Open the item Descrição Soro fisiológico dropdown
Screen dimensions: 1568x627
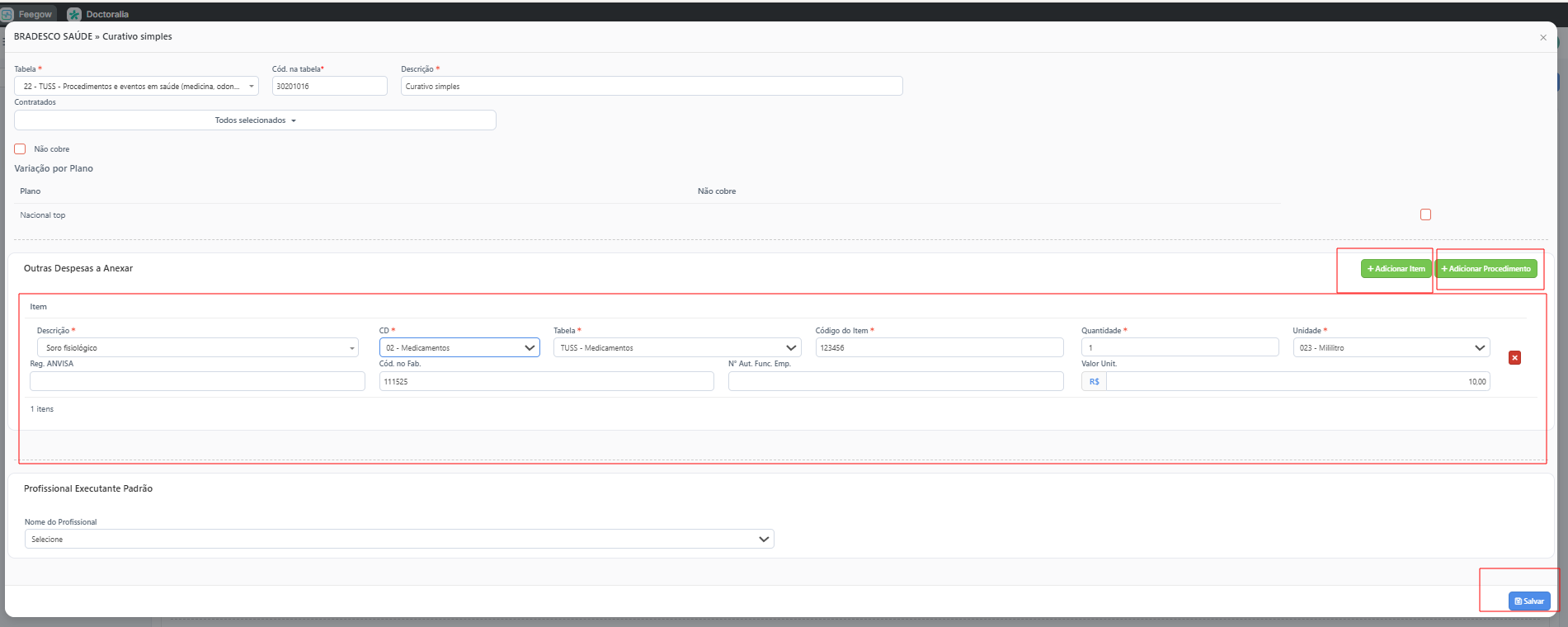pos(198,347)
